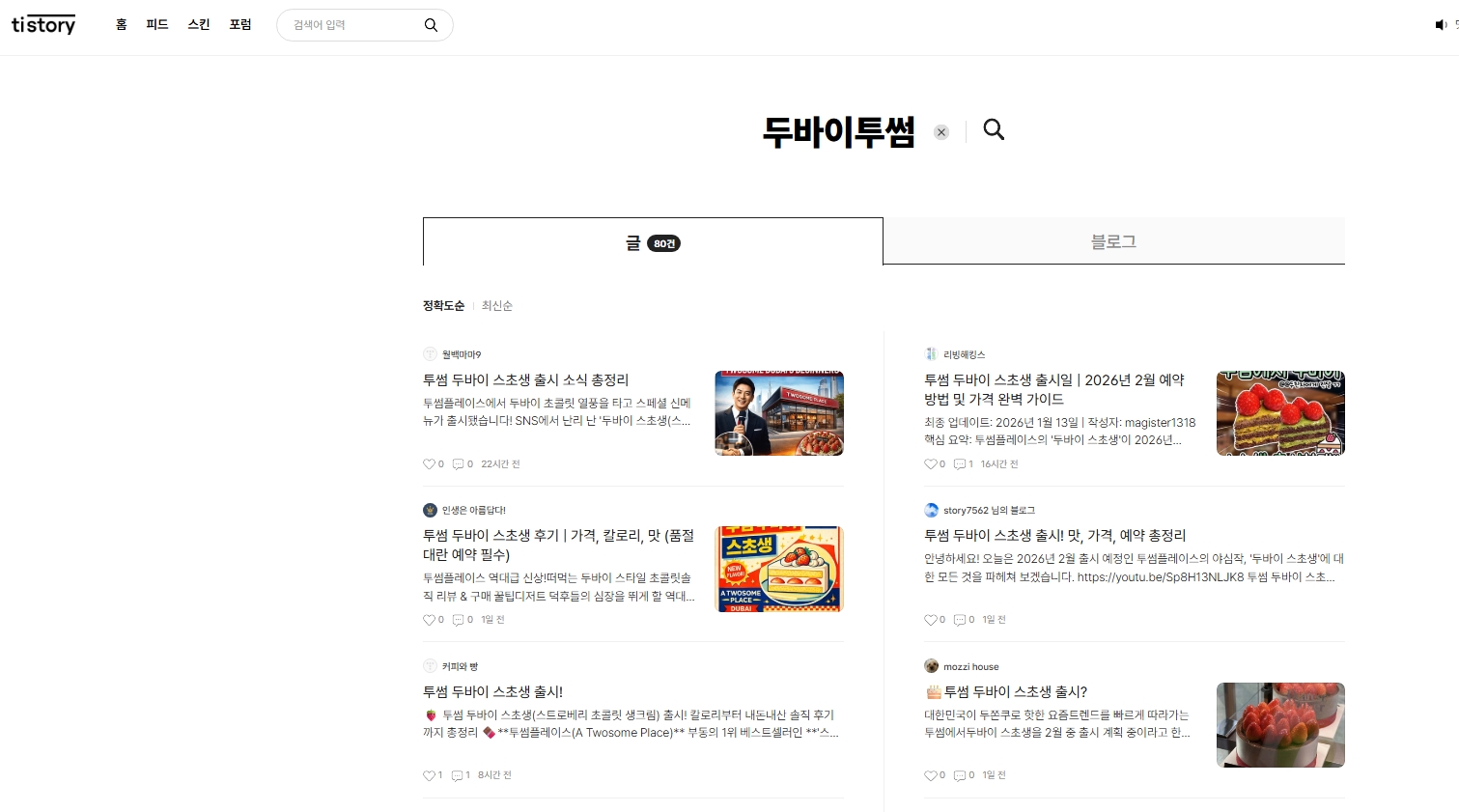Click story7562 blog avatar

click(931, 510)
